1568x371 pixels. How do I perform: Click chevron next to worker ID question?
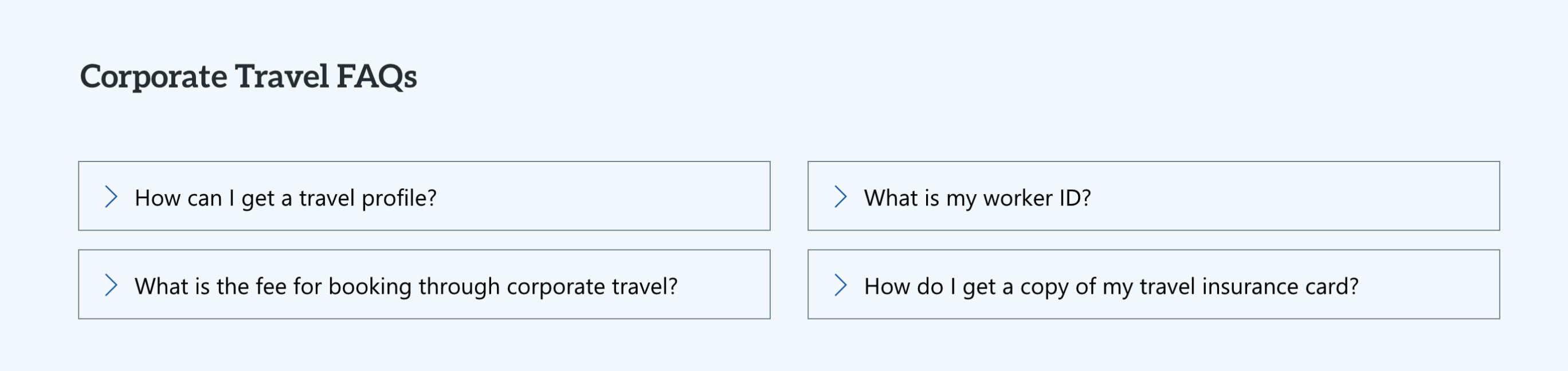tap(840, 196)
